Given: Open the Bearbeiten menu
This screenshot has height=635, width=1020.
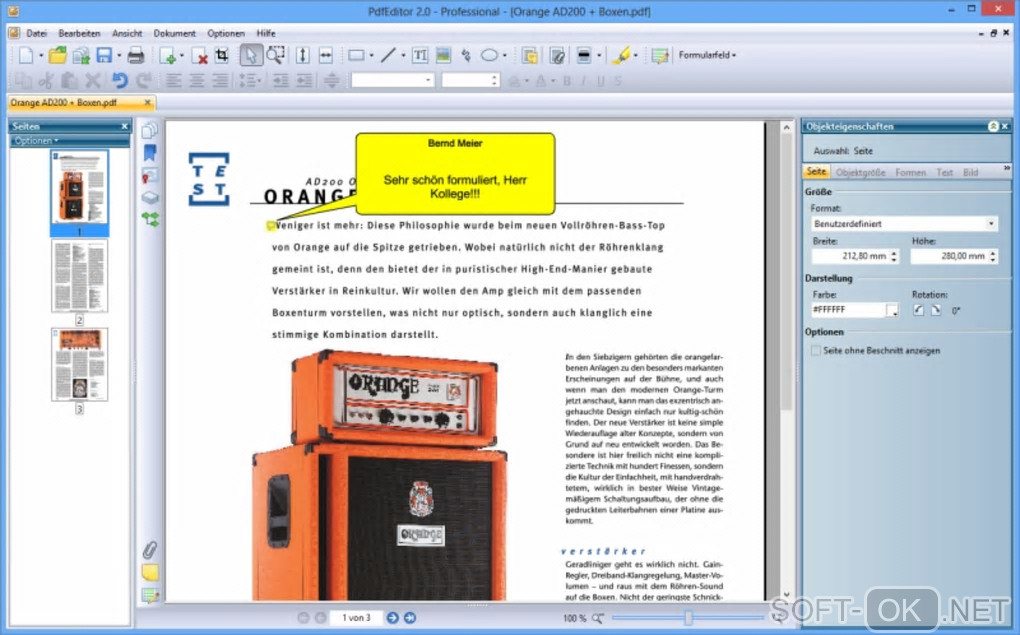Looking at the screenshot, I should pyautogui.click(x=79, y=33).
